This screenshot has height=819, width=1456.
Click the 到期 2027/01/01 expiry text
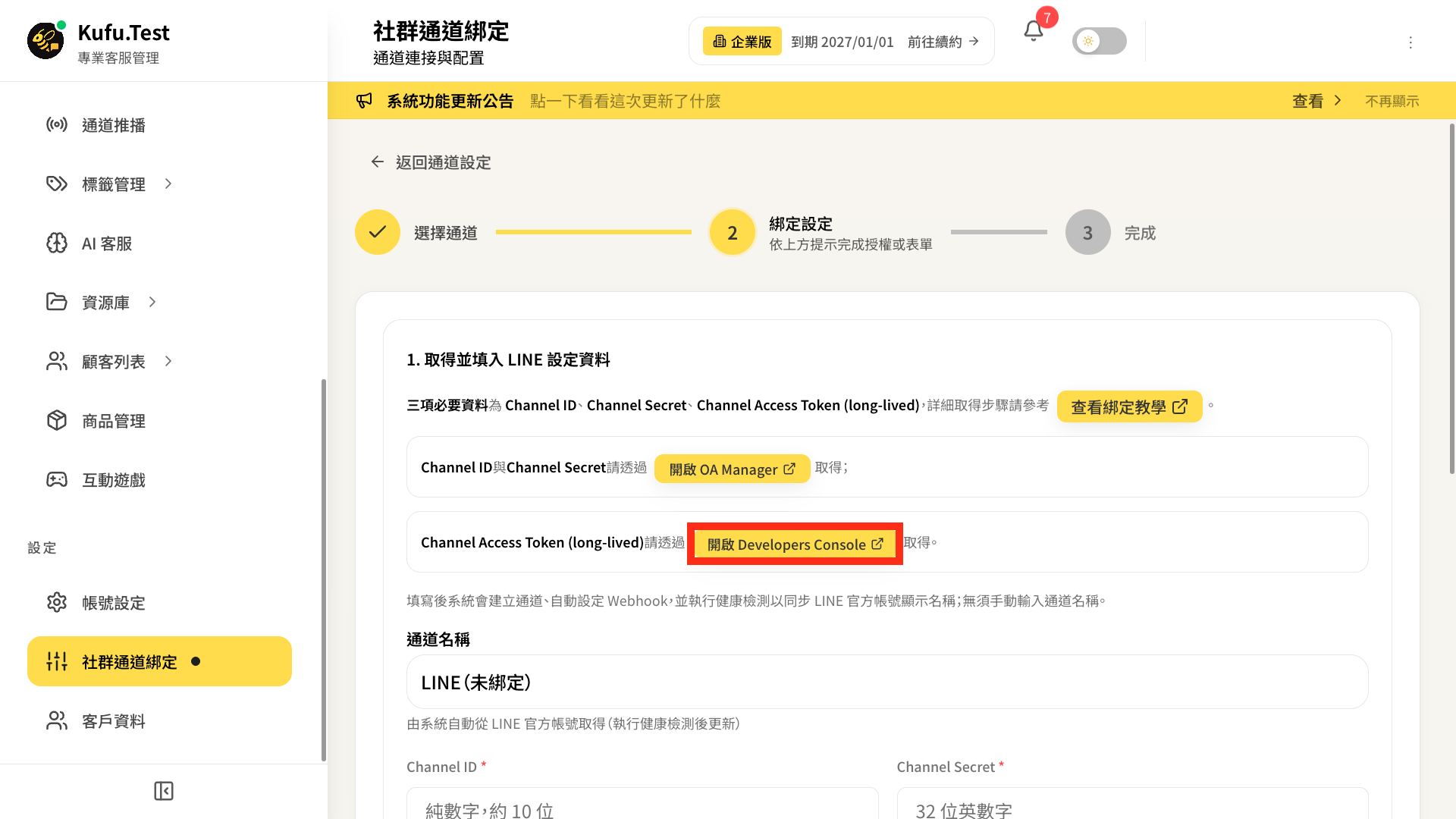(x=843, y=42)
